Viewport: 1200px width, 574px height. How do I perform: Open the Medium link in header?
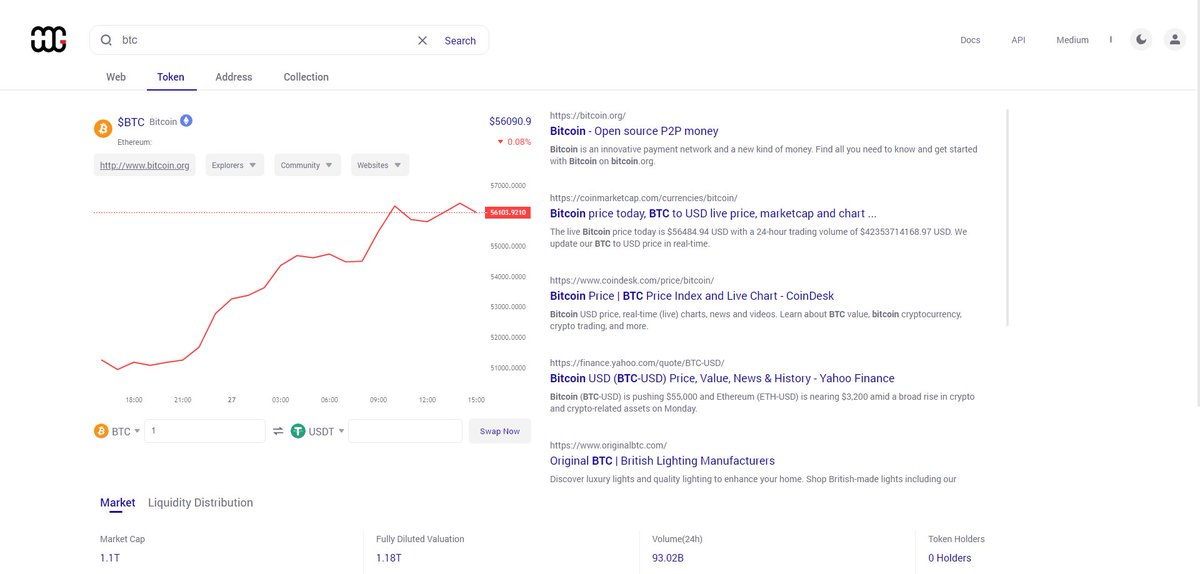(x=1072, y=40)
